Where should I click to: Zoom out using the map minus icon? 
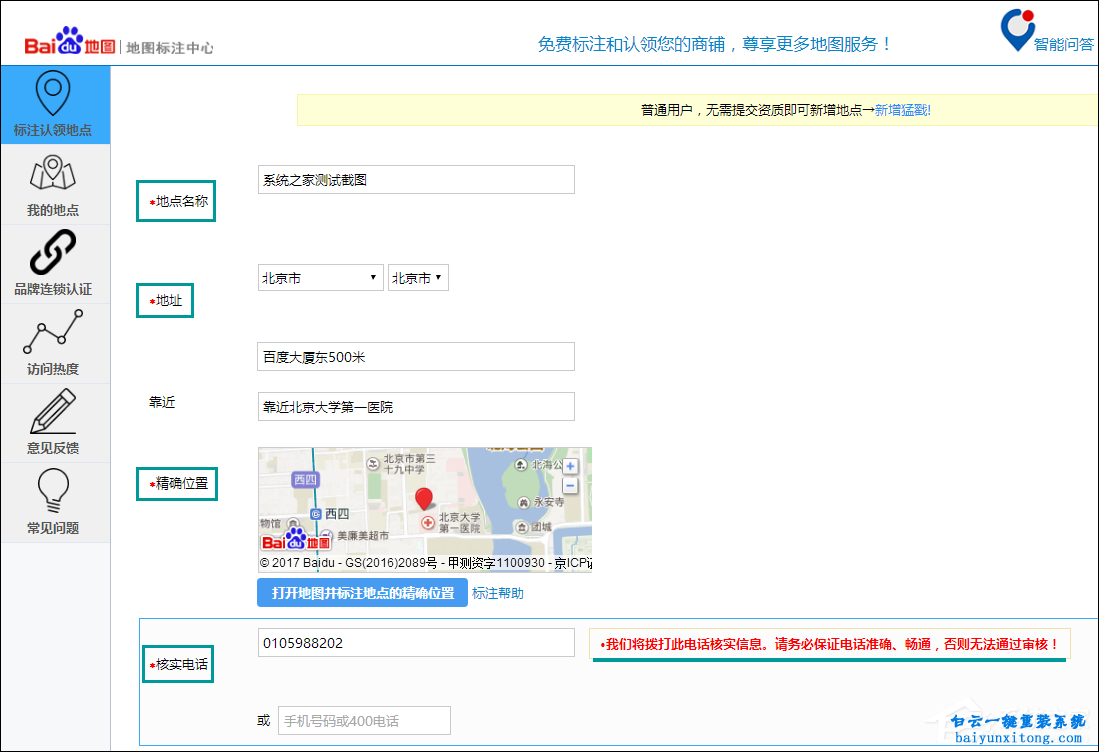coord(570,485)
